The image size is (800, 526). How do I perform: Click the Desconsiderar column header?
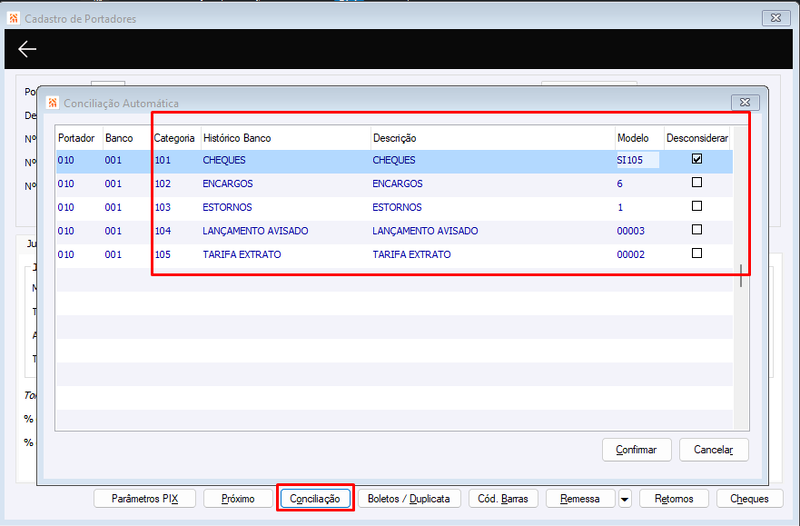(697, 138)
